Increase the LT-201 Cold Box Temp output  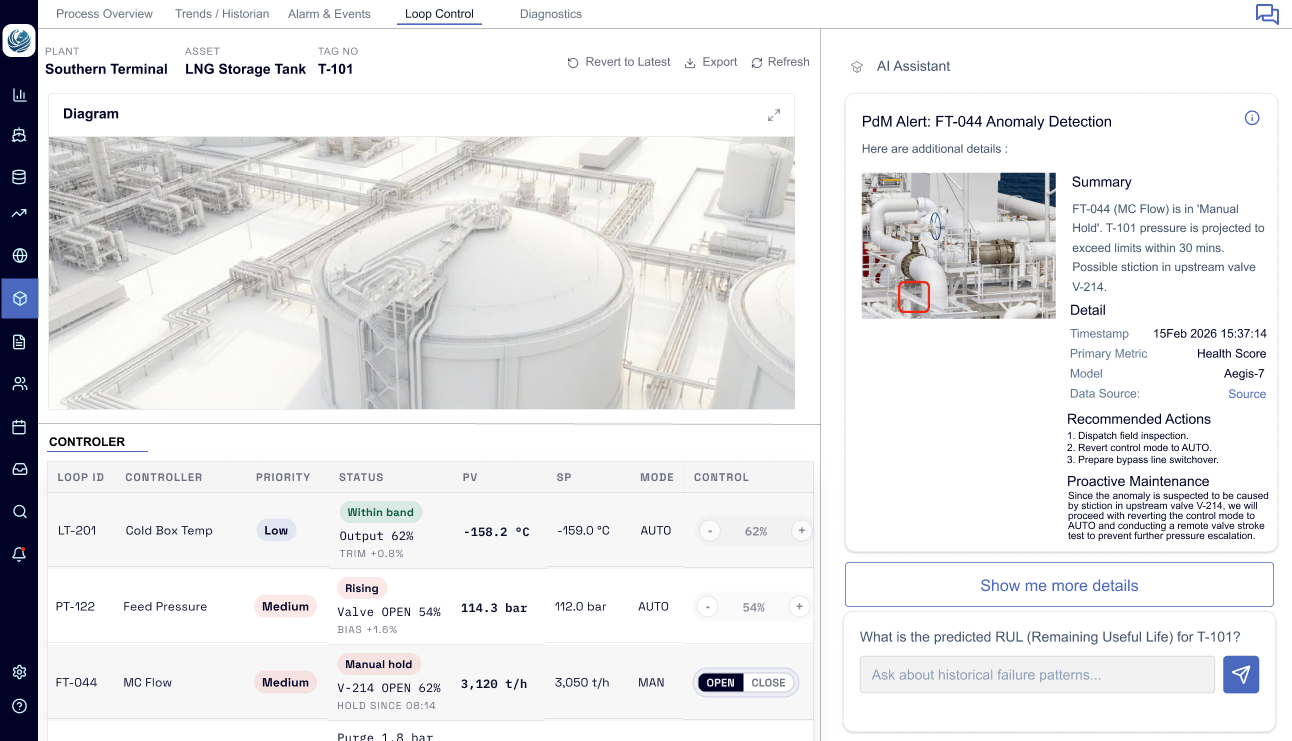point(800,531)
